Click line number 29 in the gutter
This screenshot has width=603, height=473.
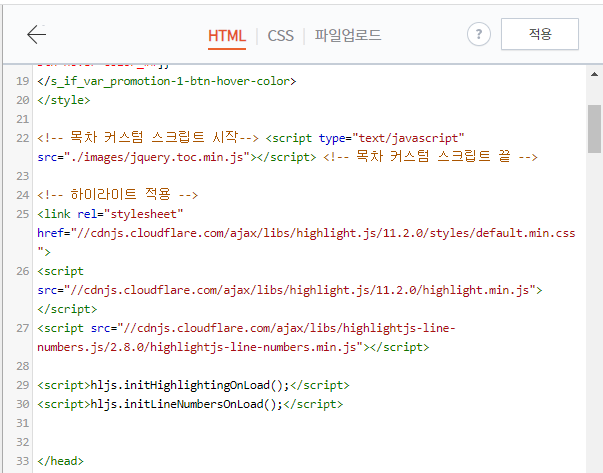click(x=23, y=385)
